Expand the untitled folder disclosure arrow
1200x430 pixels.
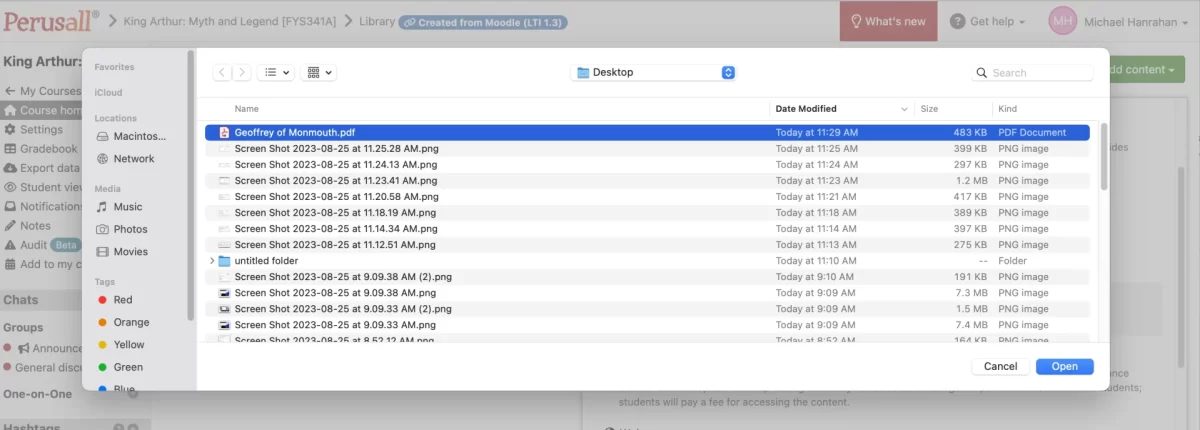(211, 260)
